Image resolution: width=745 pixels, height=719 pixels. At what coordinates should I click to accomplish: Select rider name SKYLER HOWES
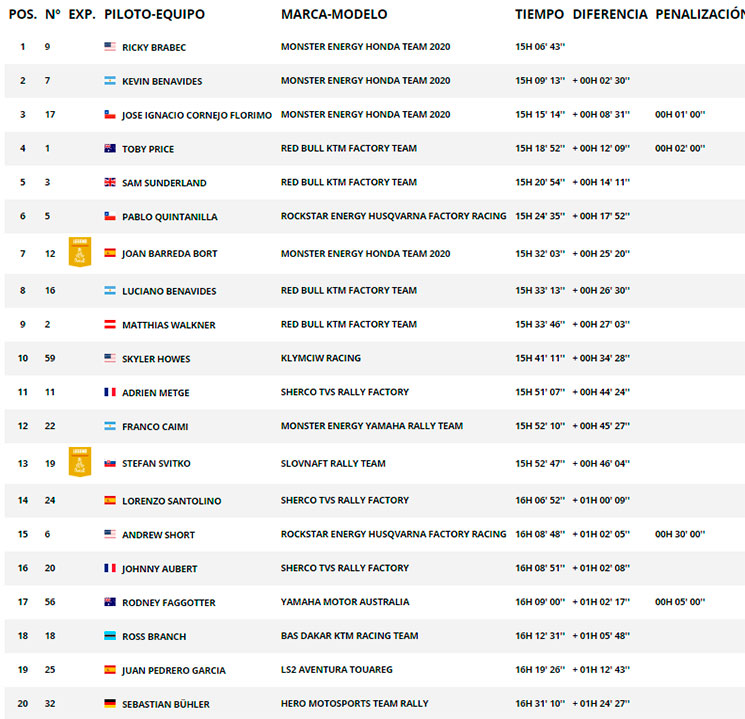pyautogui.click(x=156, y=359)
